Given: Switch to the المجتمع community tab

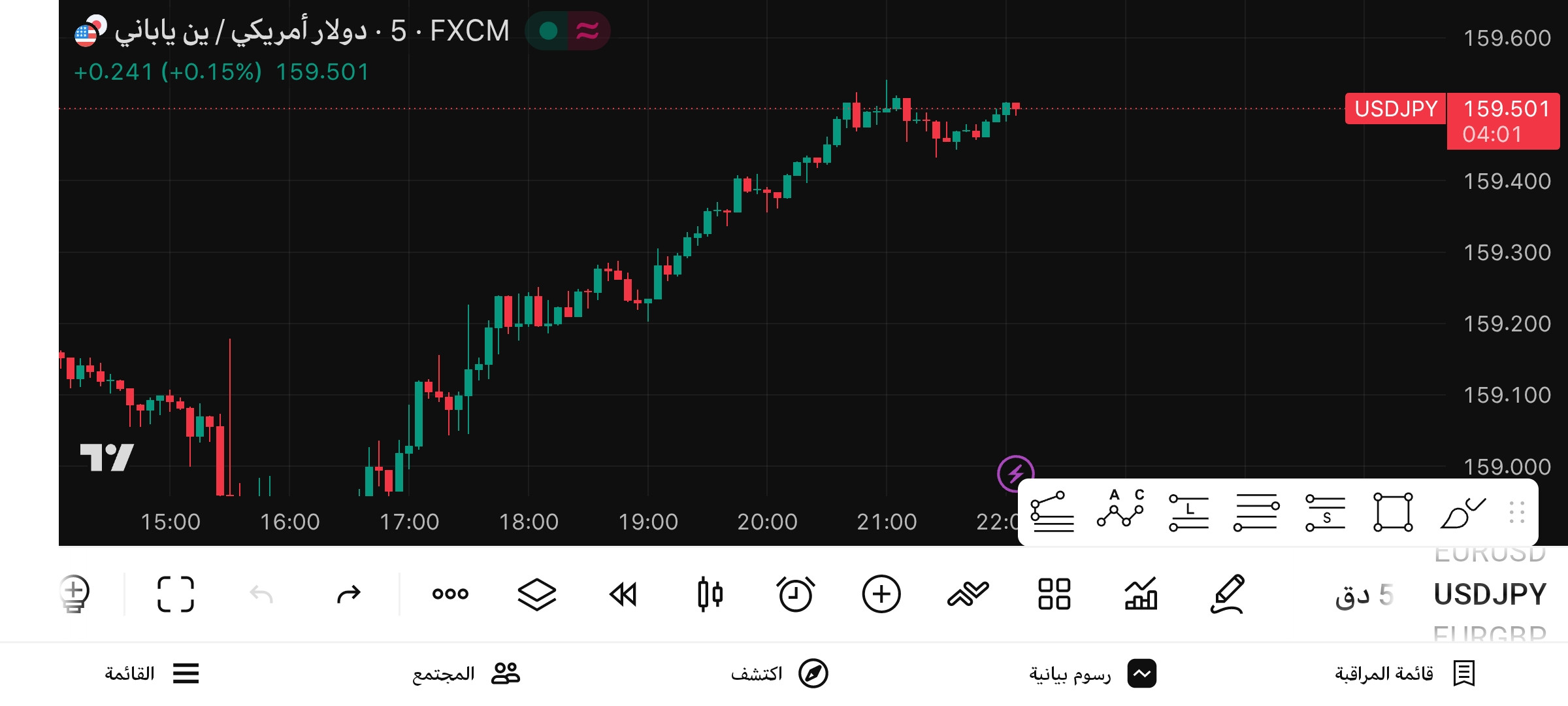Looking at the screenshot, I should point(466,673).
